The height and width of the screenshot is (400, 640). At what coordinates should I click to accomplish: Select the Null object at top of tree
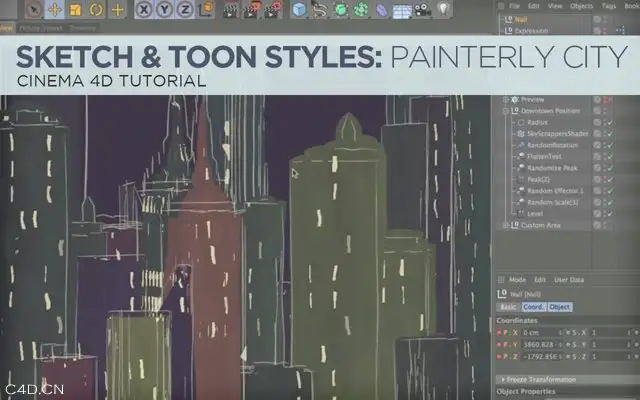(x=521, y=19)
